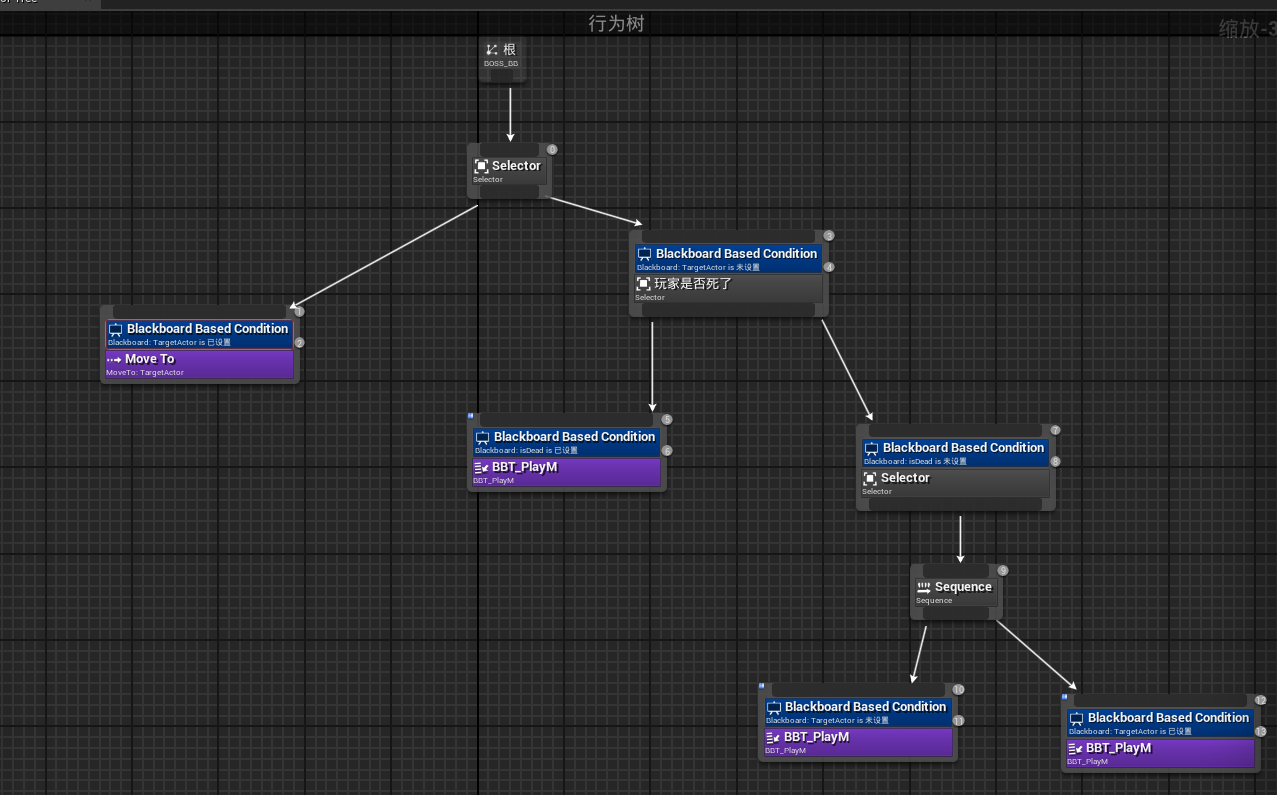Click the blackboard icon on the isDead 已设置 decorator
The height and width of the screenshot is (795, 1277).
point(482,437)
